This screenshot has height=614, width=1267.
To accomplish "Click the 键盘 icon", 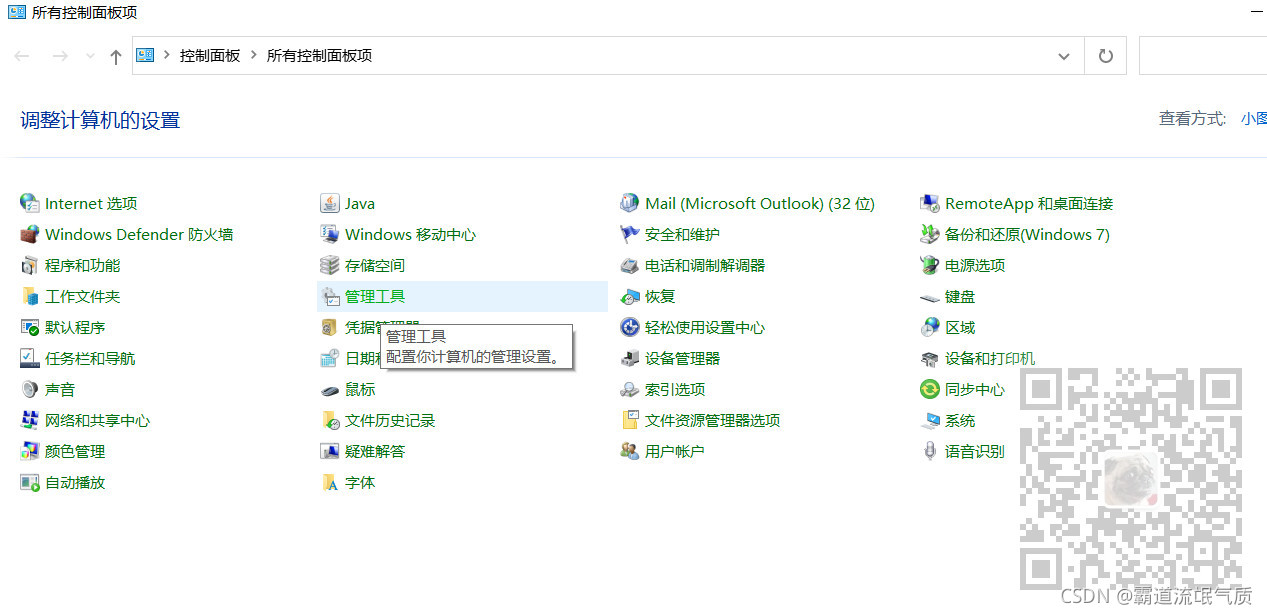I will point(929,296).
